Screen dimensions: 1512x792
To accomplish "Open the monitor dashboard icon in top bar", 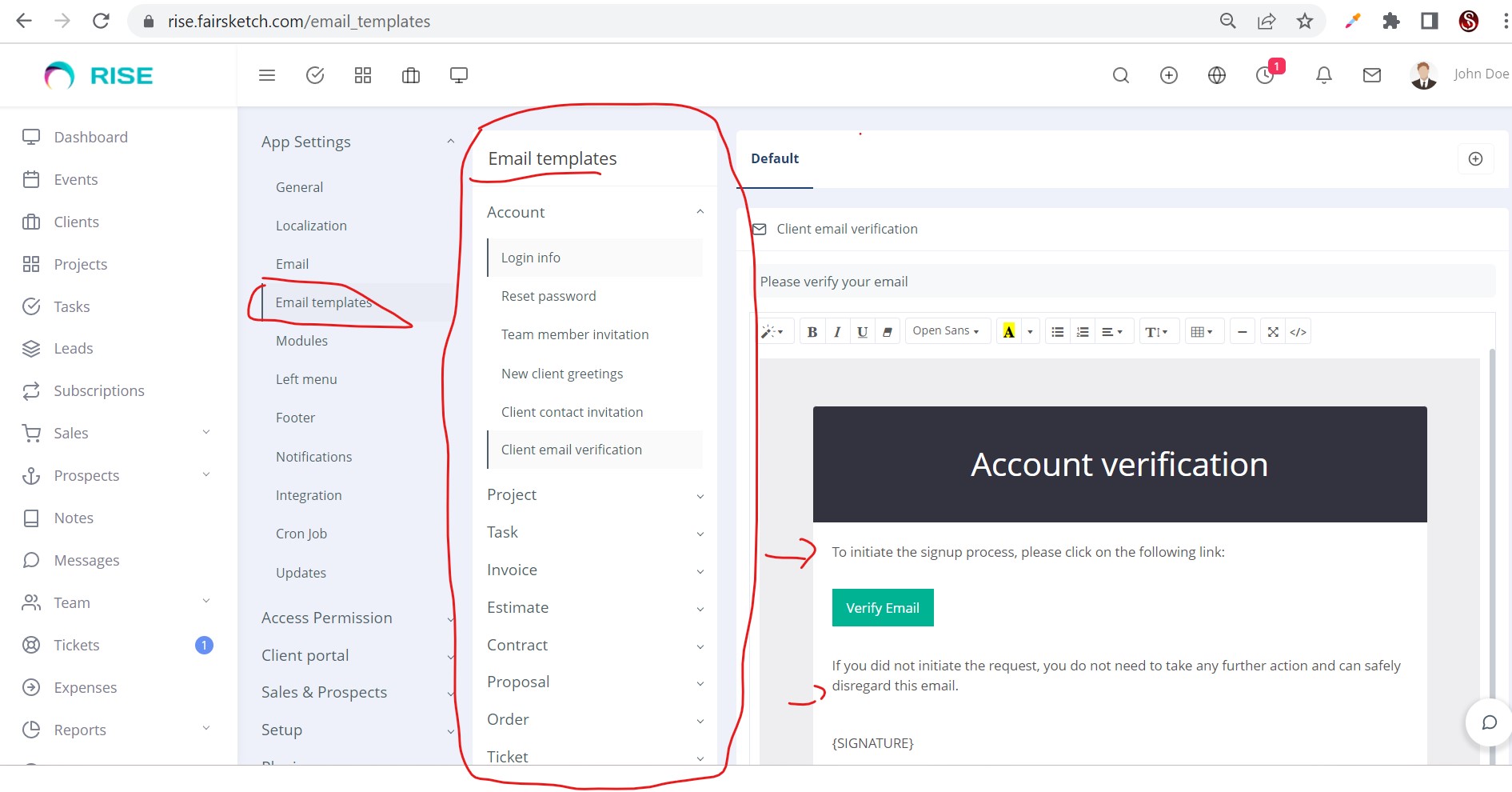I will point(459,75).
